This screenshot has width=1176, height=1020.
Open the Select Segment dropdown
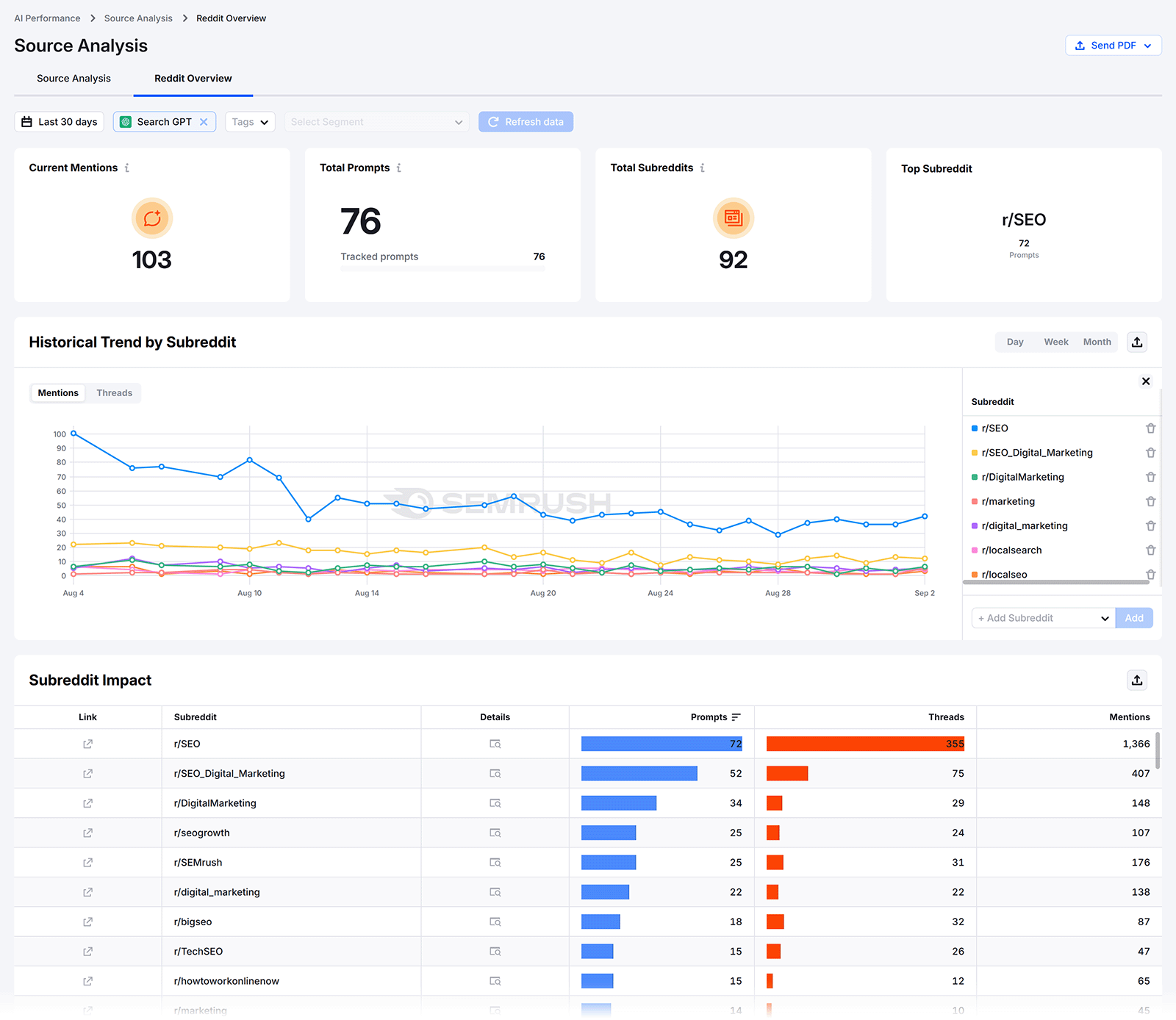376,121
